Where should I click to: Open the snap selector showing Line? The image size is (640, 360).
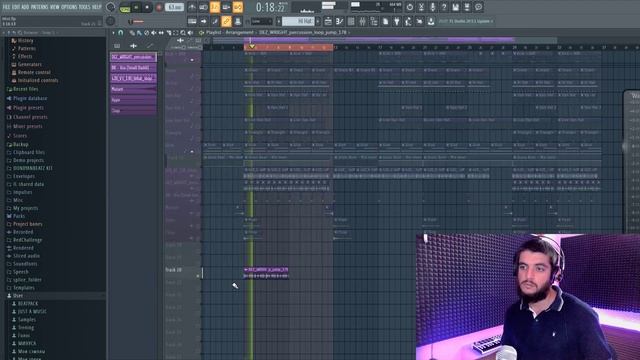(261, 21)
